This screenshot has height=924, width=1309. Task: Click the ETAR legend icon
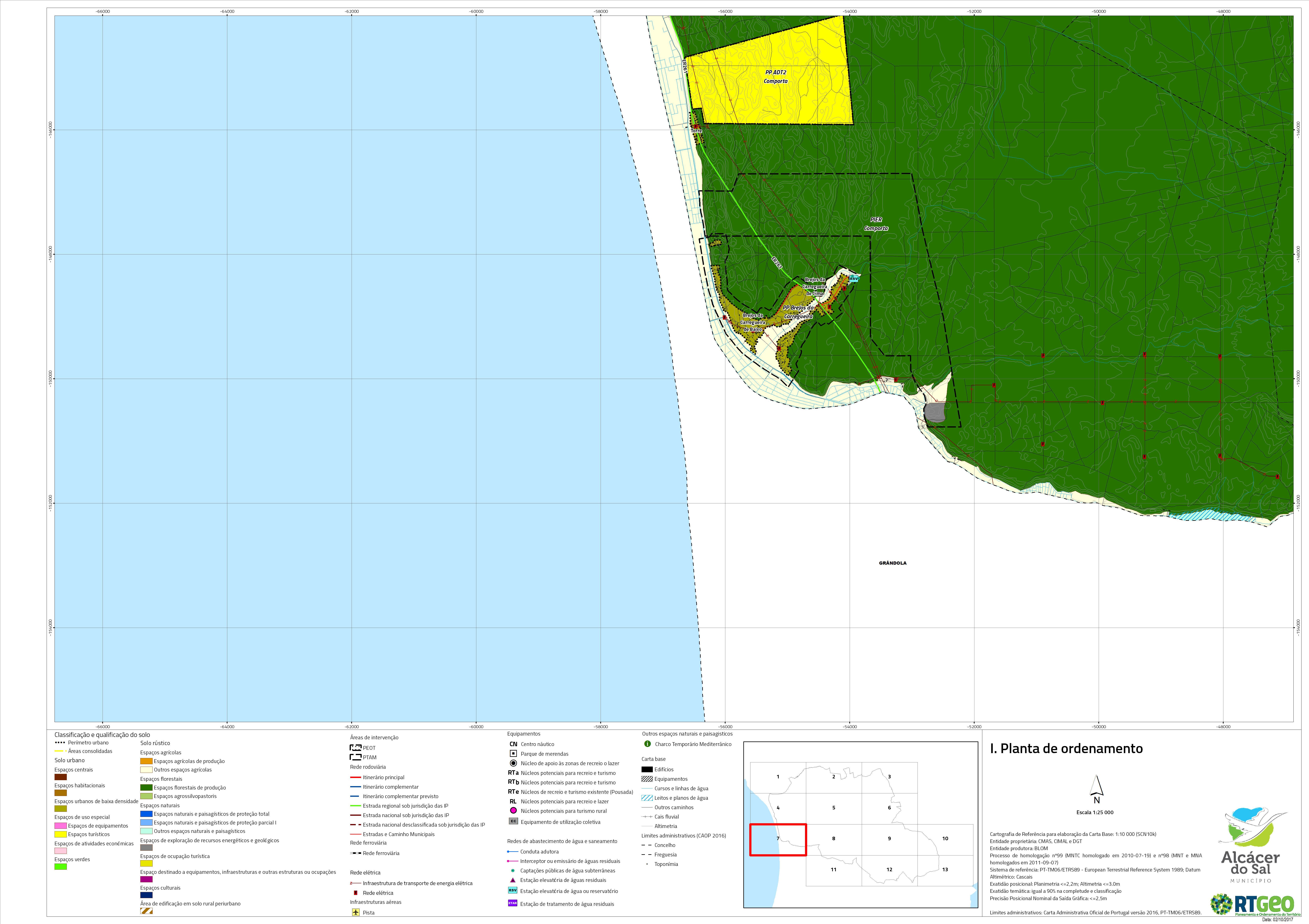(512, 903)
